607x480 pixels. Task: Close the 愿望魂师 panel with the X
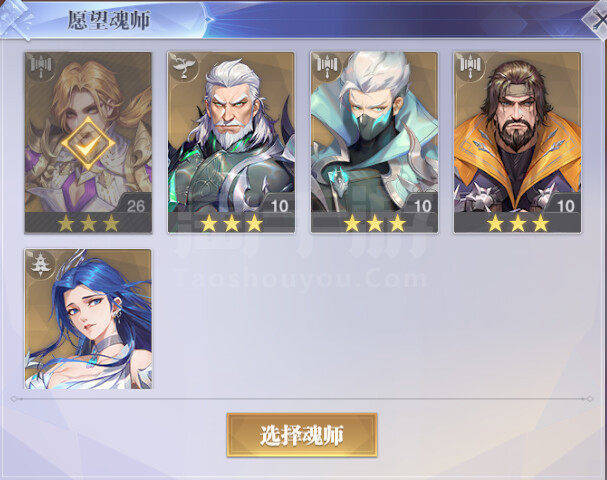[597, 19]
